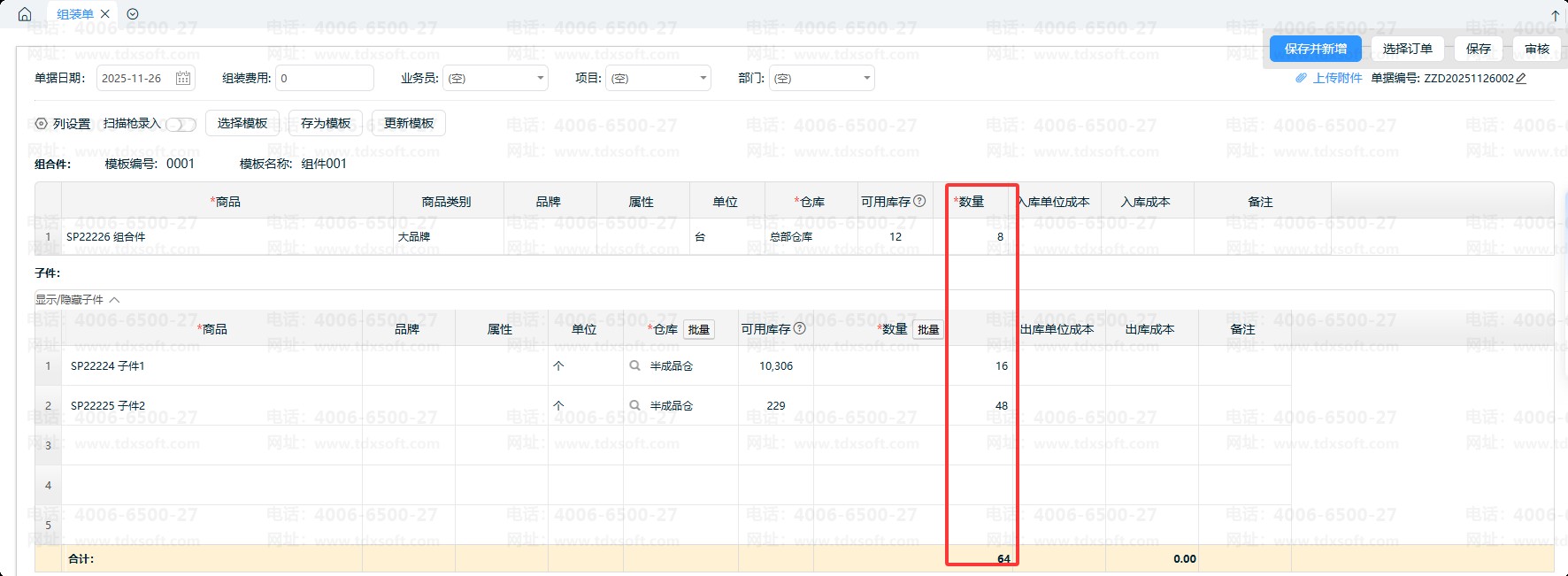Viewport: 1568px width, 576px height.
Task: Click the paperclip 上传附件 icon
Action: pyautogui.click(x=1301, y=78)
